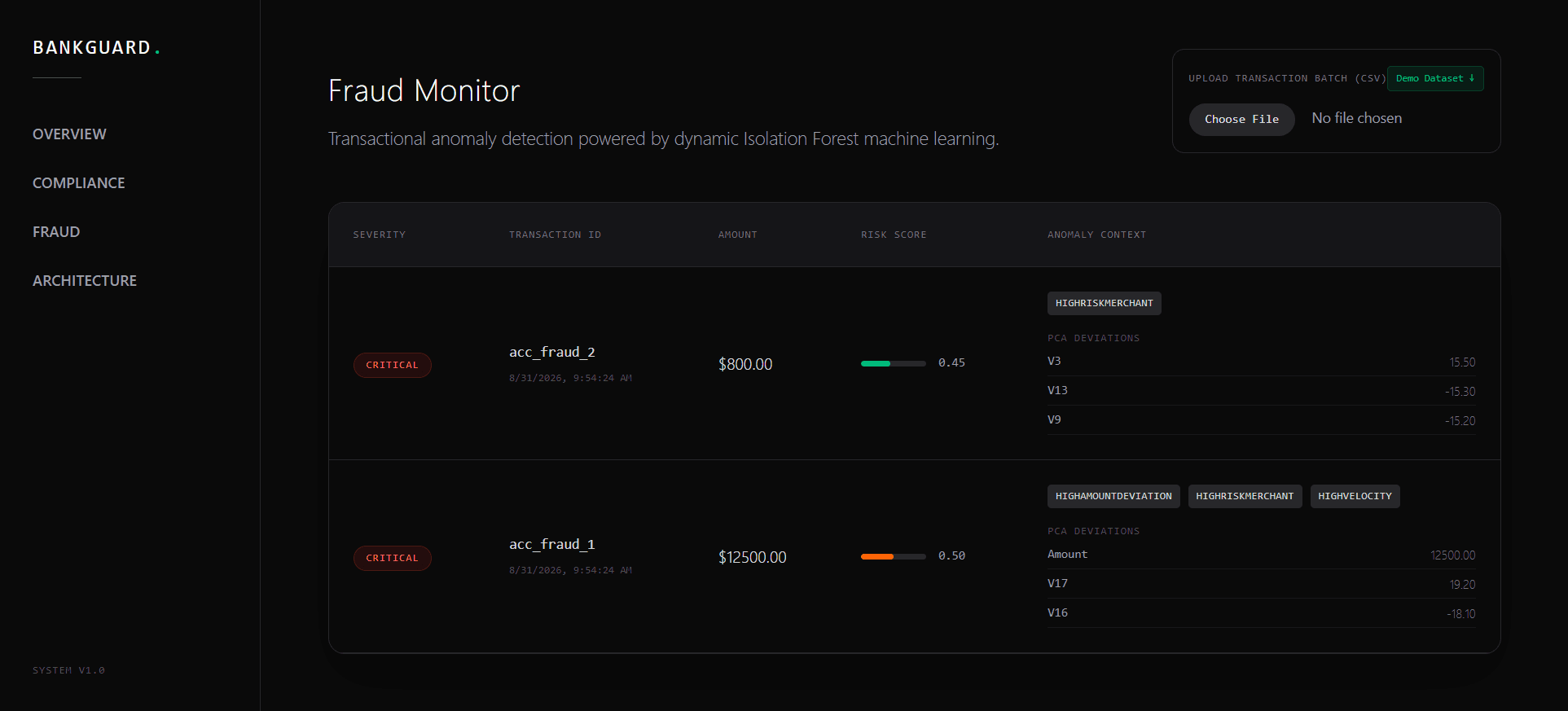
Task: Click the BANKGUARD logo
Action: pyautogui.click(x=96, y=48)
